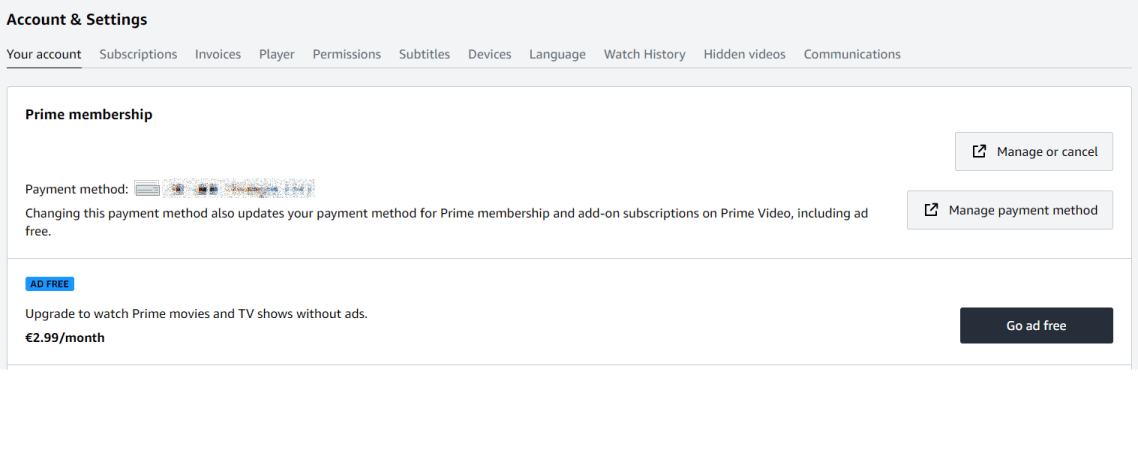1138x450 pixels.
Task: Click the AD FREE badge
Action: [50, 284]
